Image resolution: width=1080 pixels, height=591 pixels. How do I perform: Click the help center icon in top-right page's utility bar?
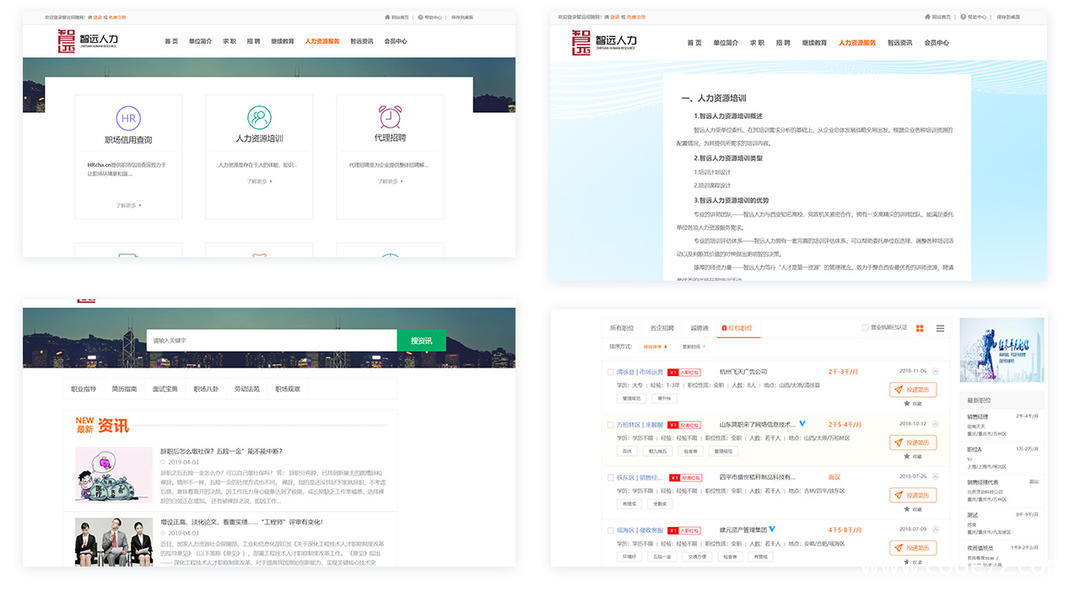tap(963, 17)
